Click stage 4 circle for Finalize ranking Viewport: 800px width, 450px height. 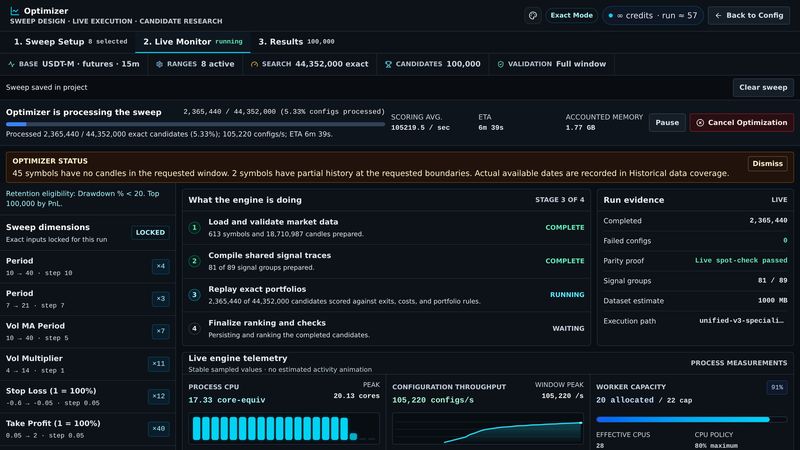(x=194, y=329)
